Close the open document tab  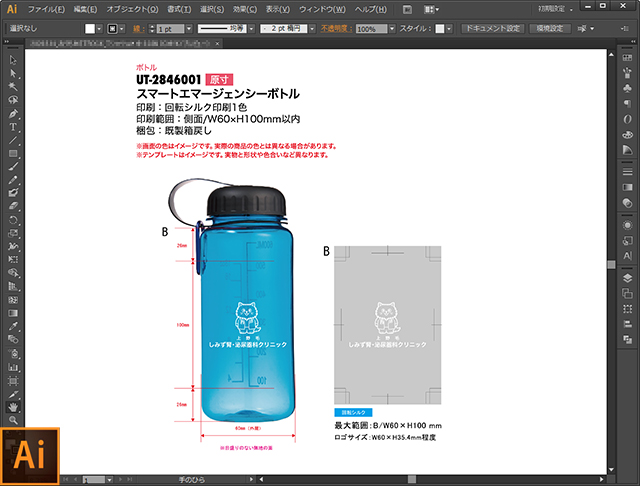pos(218,43)
